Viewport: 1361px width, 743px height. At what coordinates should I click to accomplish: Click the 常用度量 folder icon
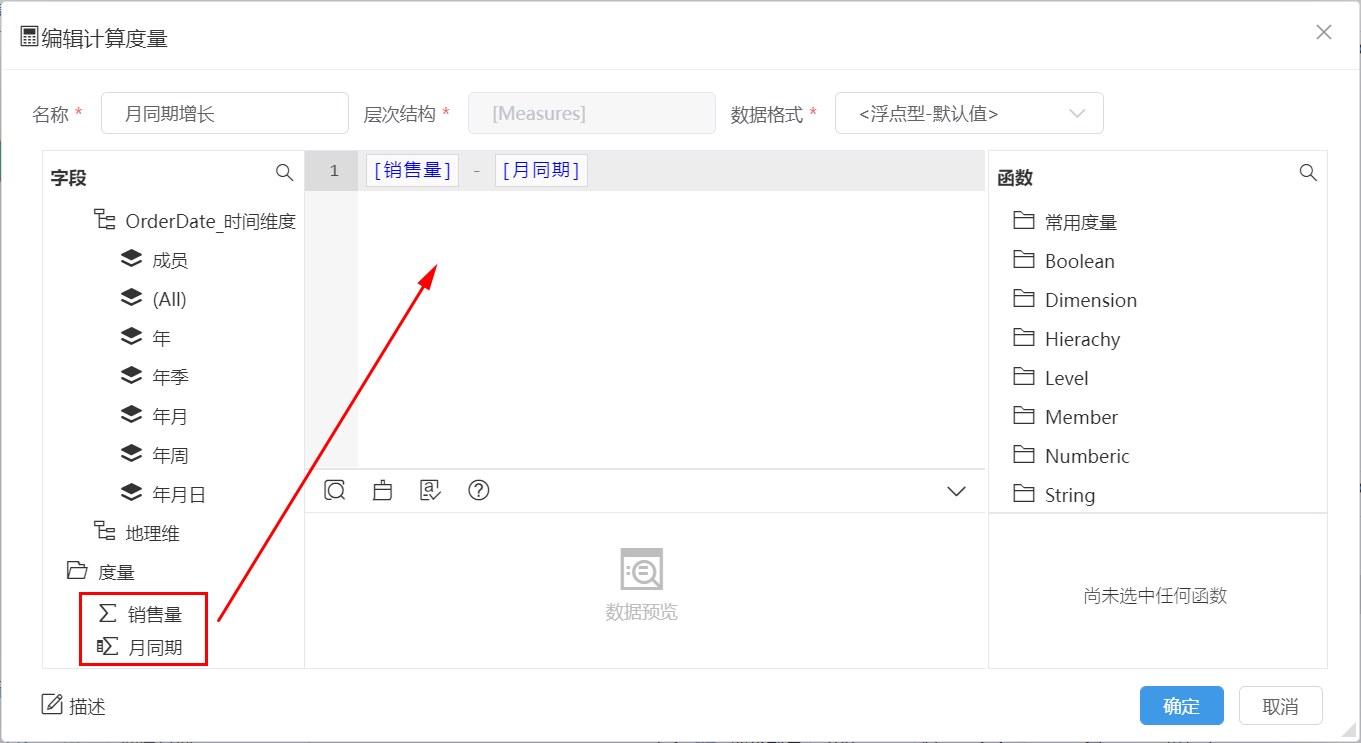click(x=1023, y=220)
